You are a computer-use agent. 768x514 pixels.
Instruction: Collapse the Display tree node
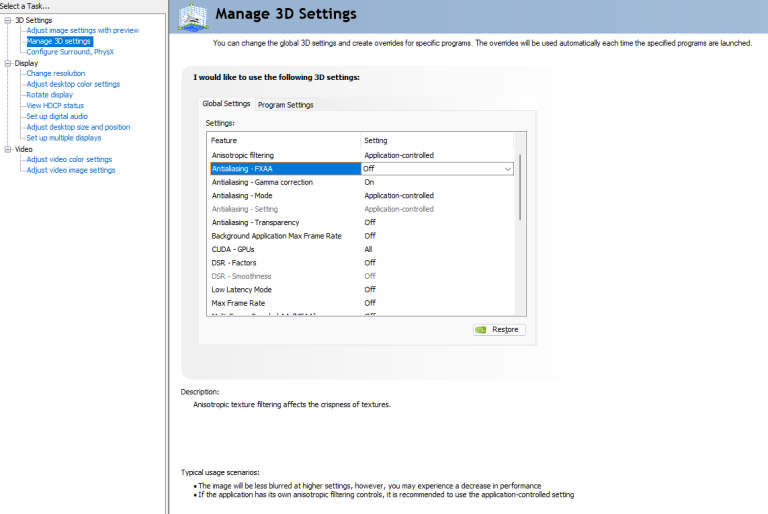tap(7, 63)
